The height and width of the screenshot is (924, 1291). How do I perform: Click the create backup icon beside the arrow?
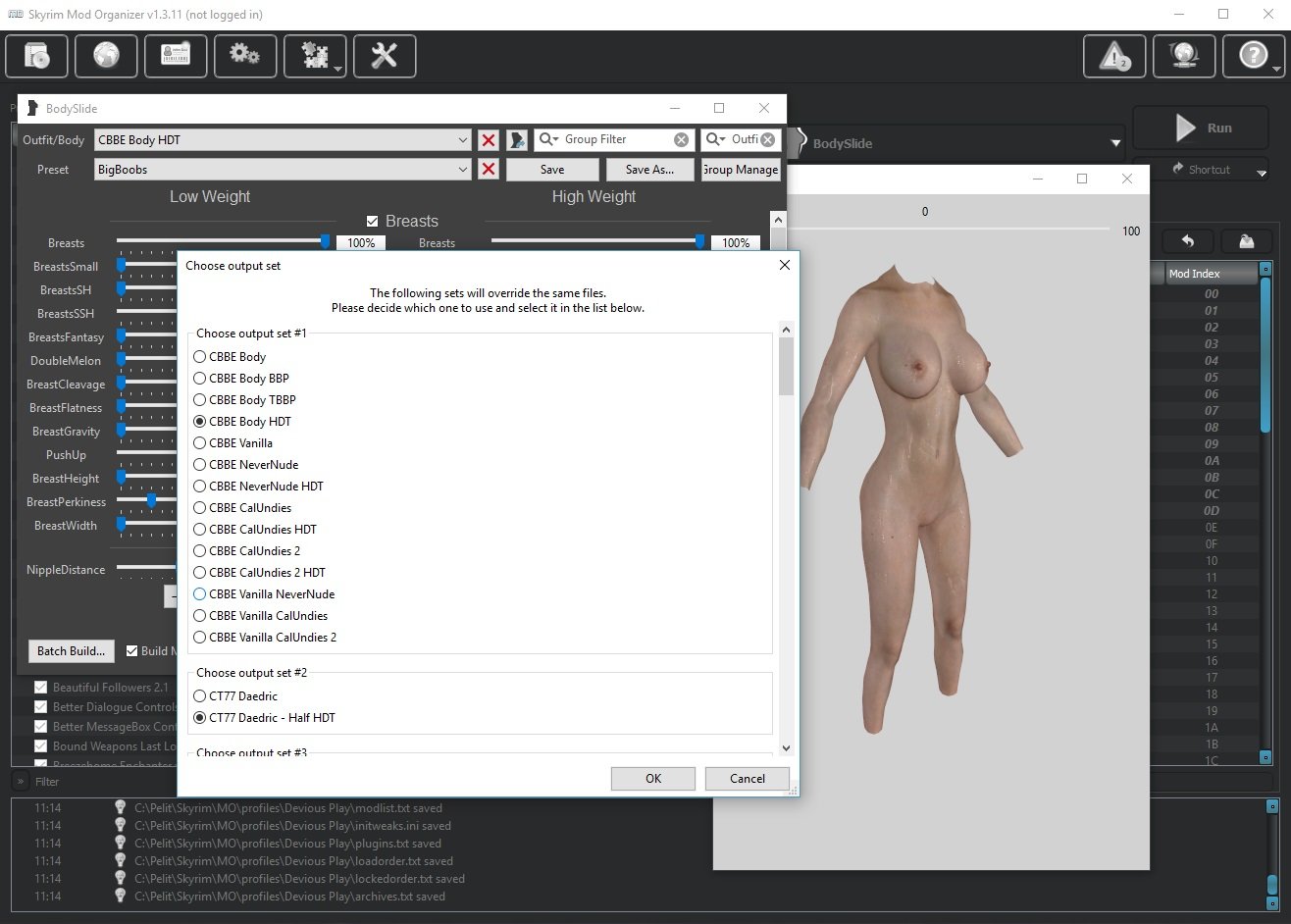point(1245,241)
